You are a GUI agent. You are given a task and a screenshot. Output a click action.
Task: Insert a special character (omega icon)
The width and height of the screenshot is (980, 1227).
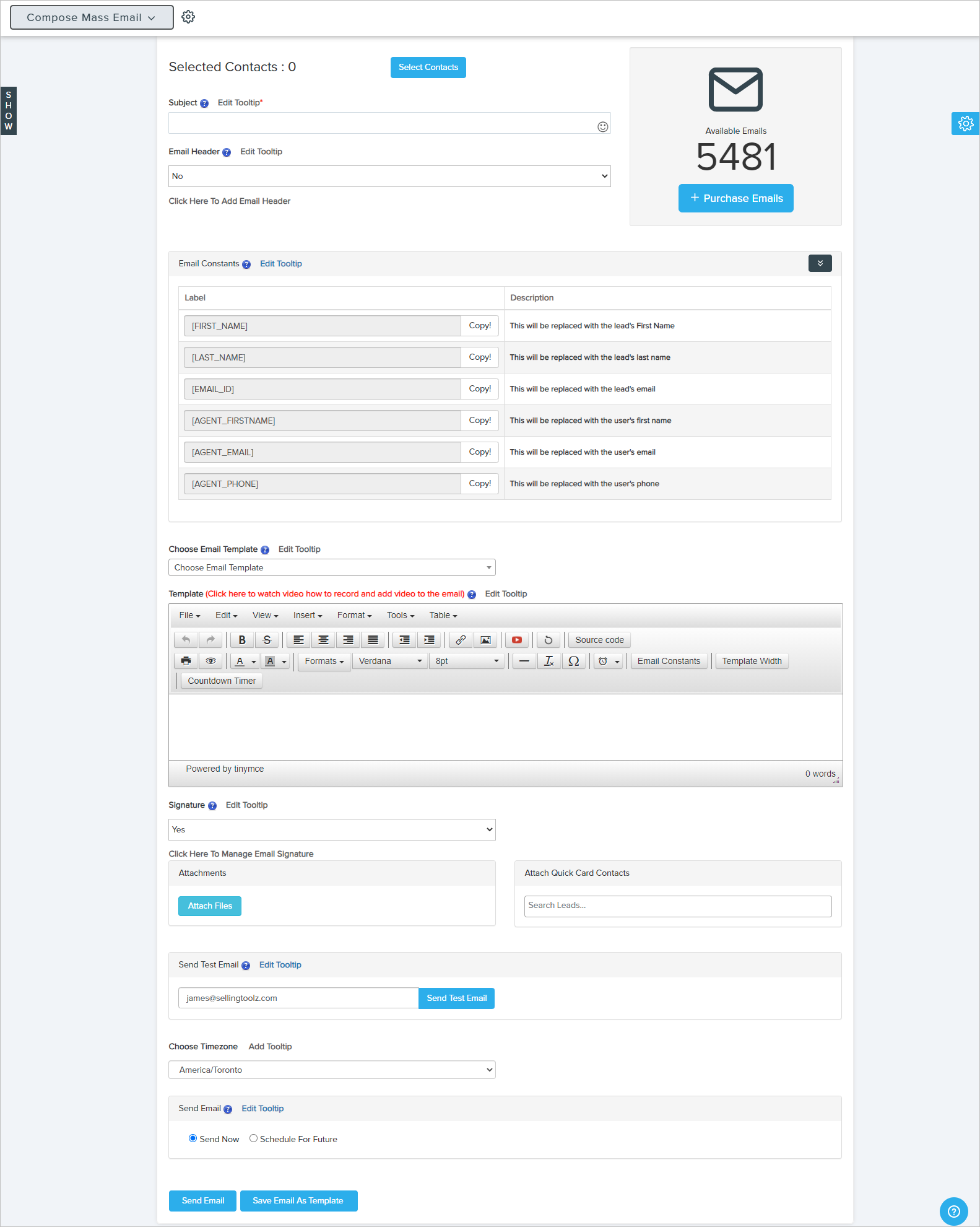573,661
